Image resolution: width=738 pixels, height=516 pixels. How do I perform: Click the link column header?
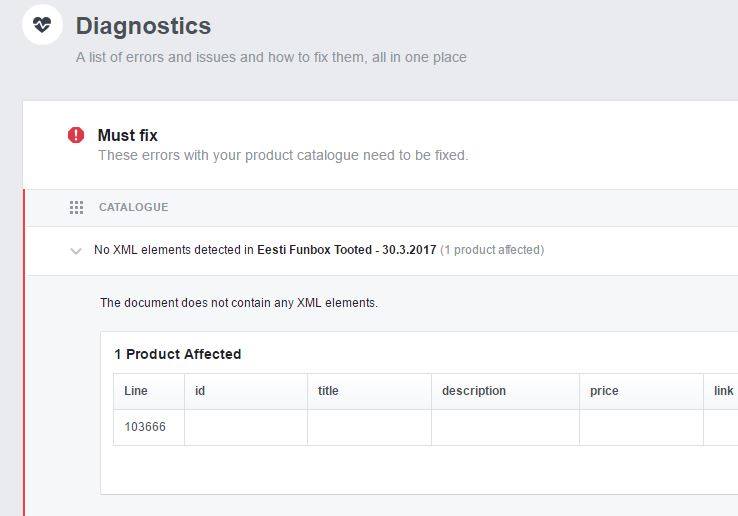tap(721, 391)
